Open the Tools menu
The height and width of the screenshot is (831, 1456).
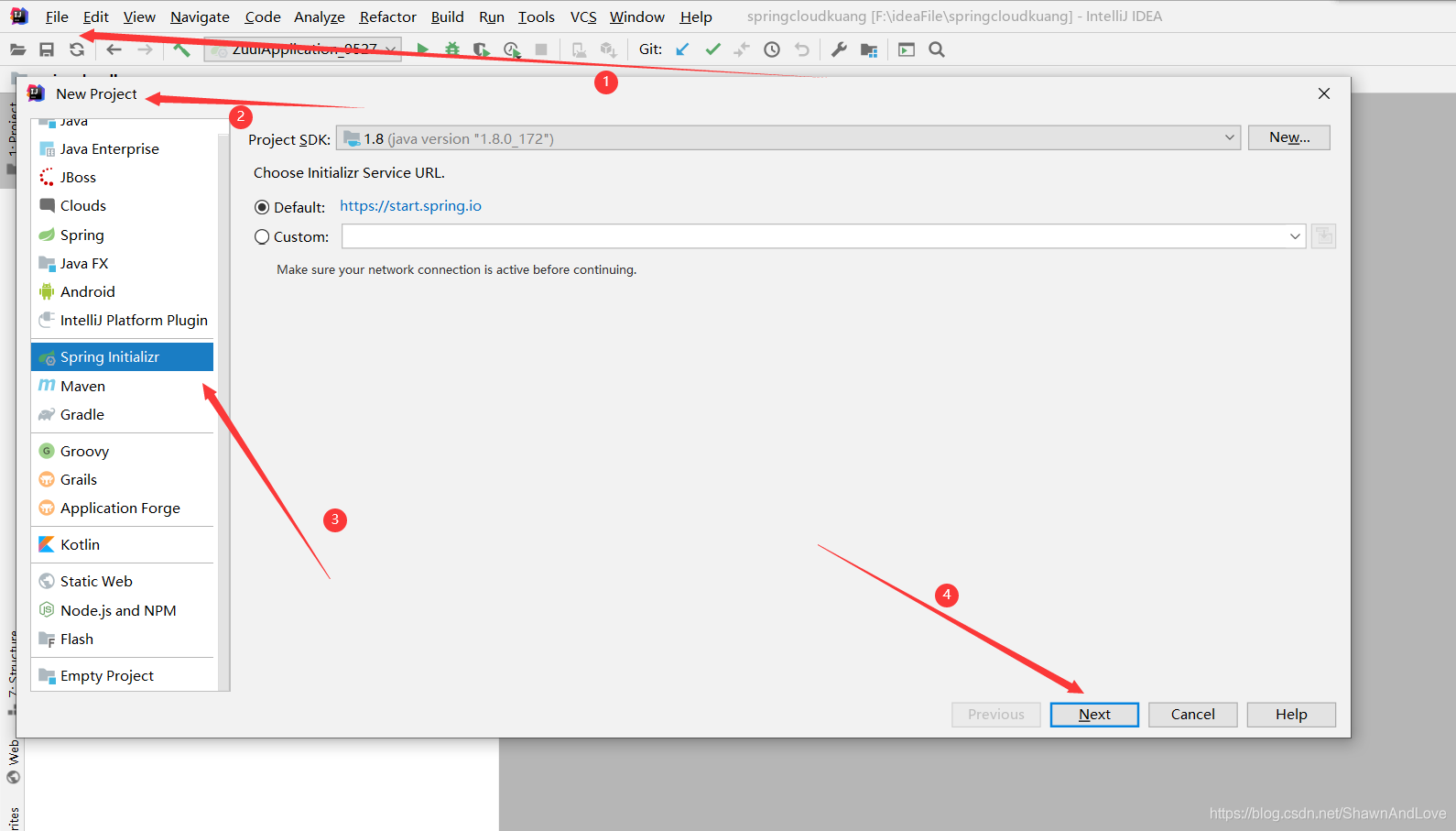click(536, 16)
